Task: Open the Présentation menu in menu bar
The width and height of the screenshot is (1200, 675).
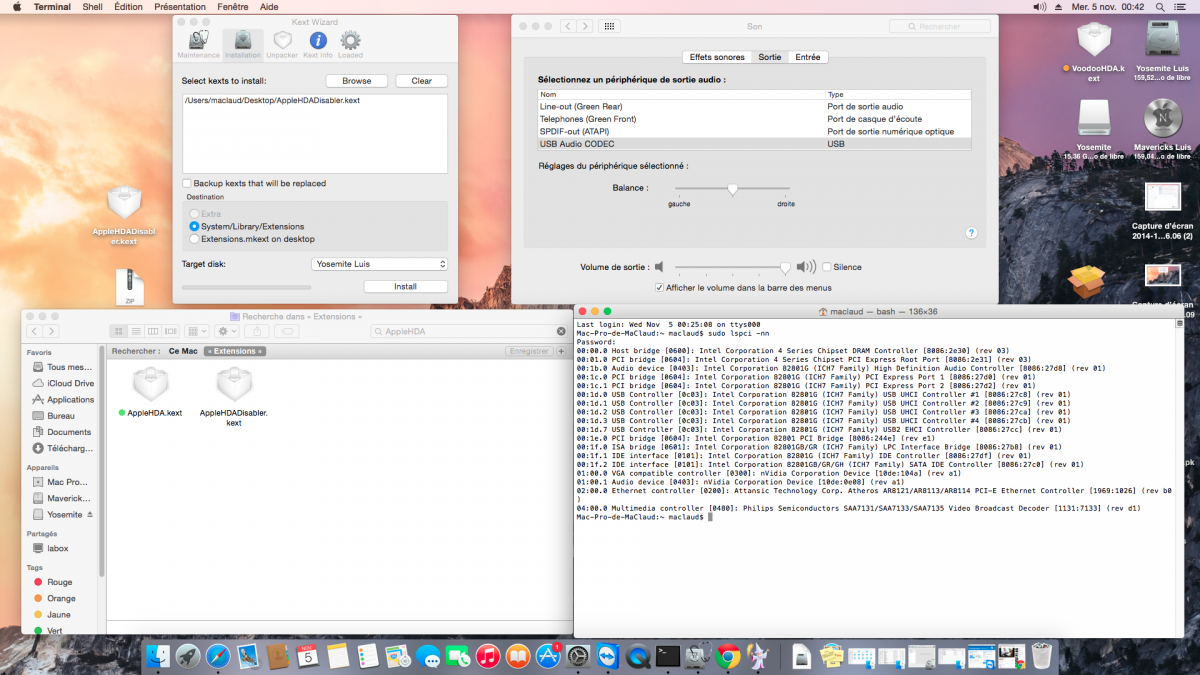Action: [179, 6]
